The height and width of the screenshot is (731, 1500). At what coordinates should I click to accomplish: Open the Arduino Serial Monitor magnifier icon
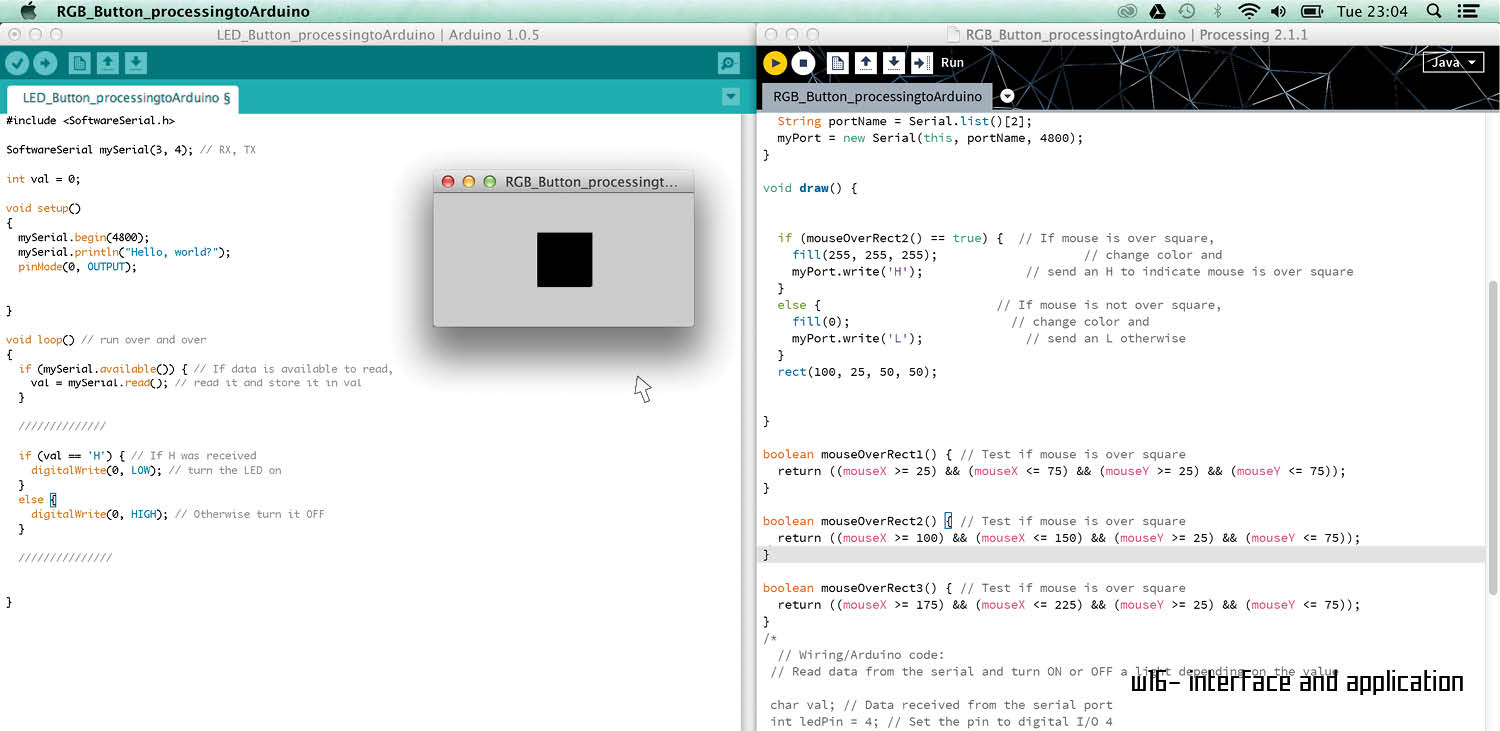click(729, 63)
